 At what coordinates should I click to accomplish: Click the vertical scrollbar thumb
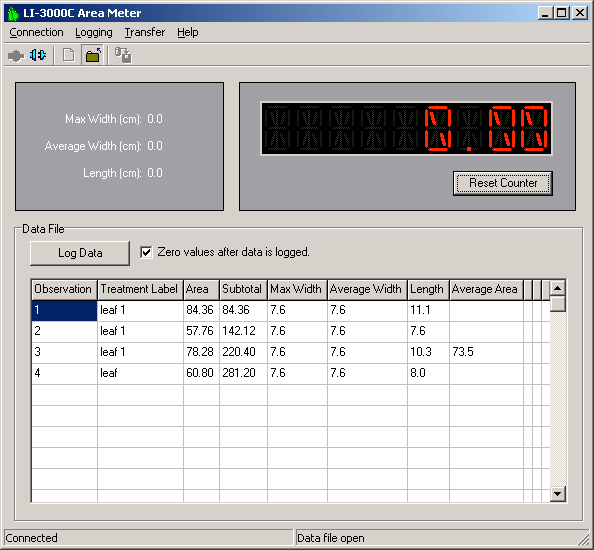click(557, 304)
